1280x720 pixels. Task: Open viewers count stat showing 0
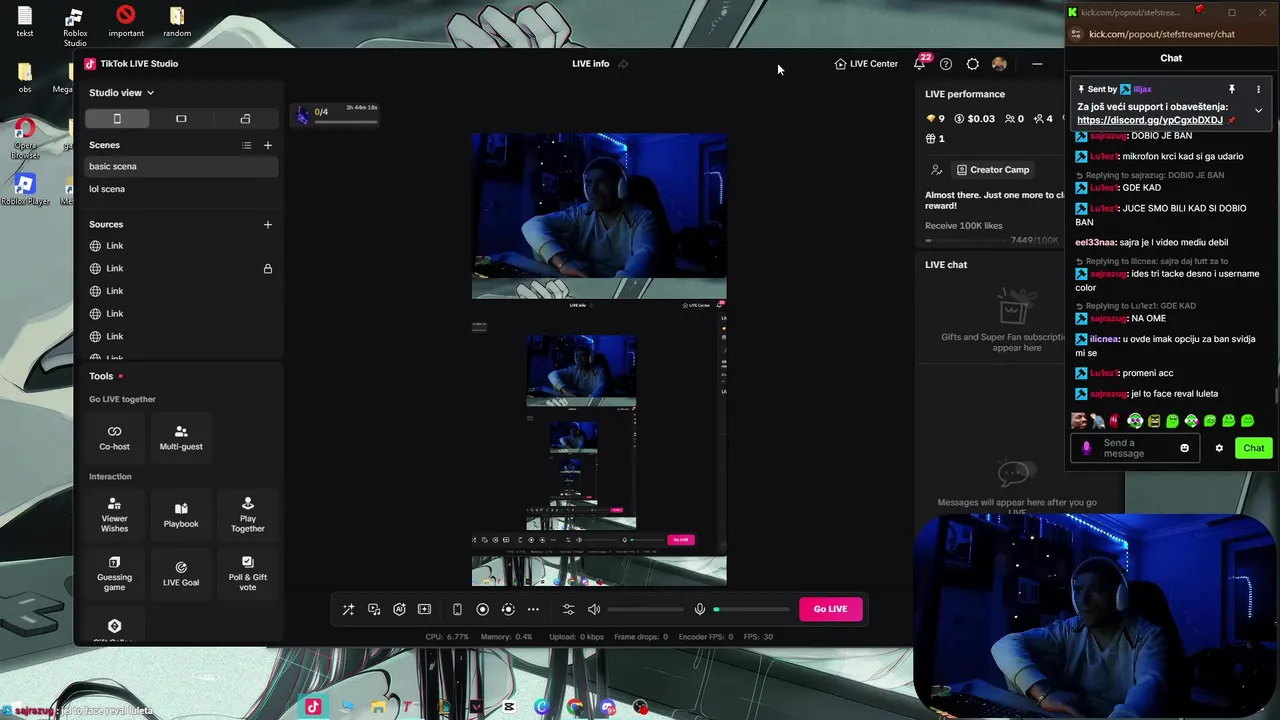(1014, 119)
